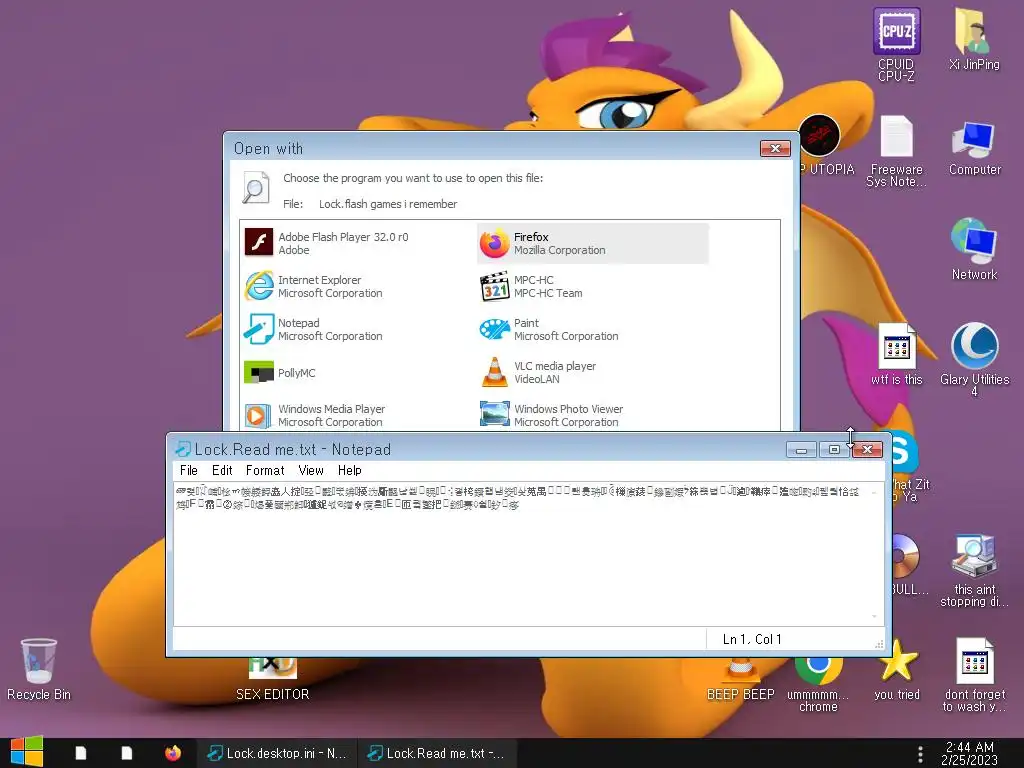Pick VLC media player in the program list
Screen dimensions: 1024x768
pyautogui.click(x=592, y=372)
